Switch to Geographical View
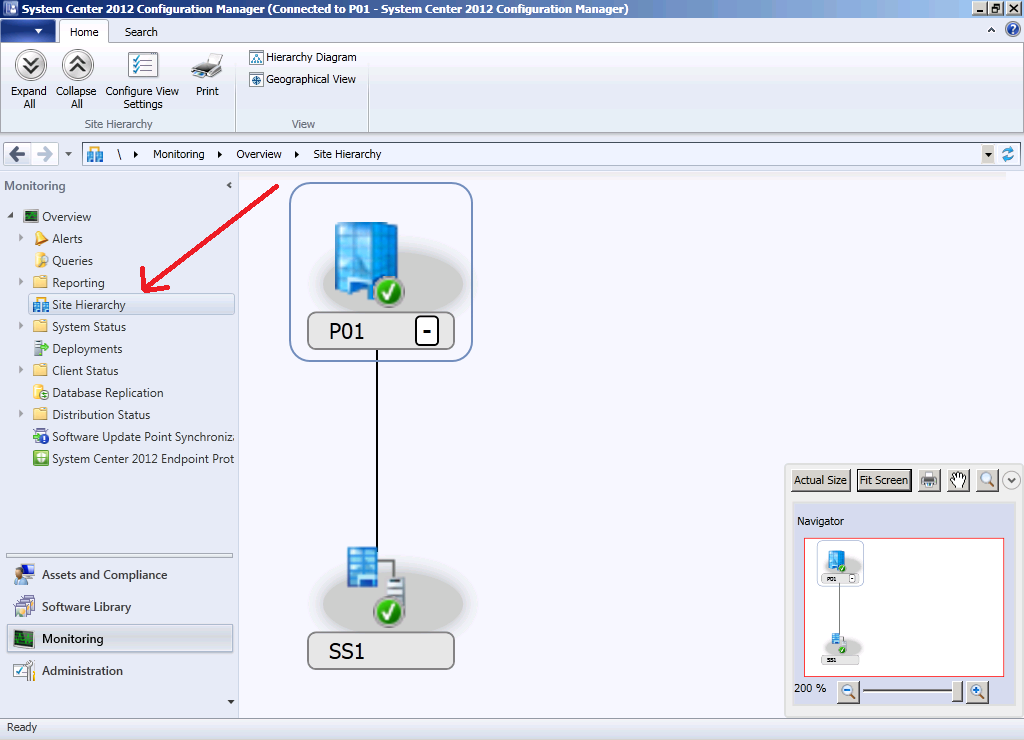 coord(303,79)
